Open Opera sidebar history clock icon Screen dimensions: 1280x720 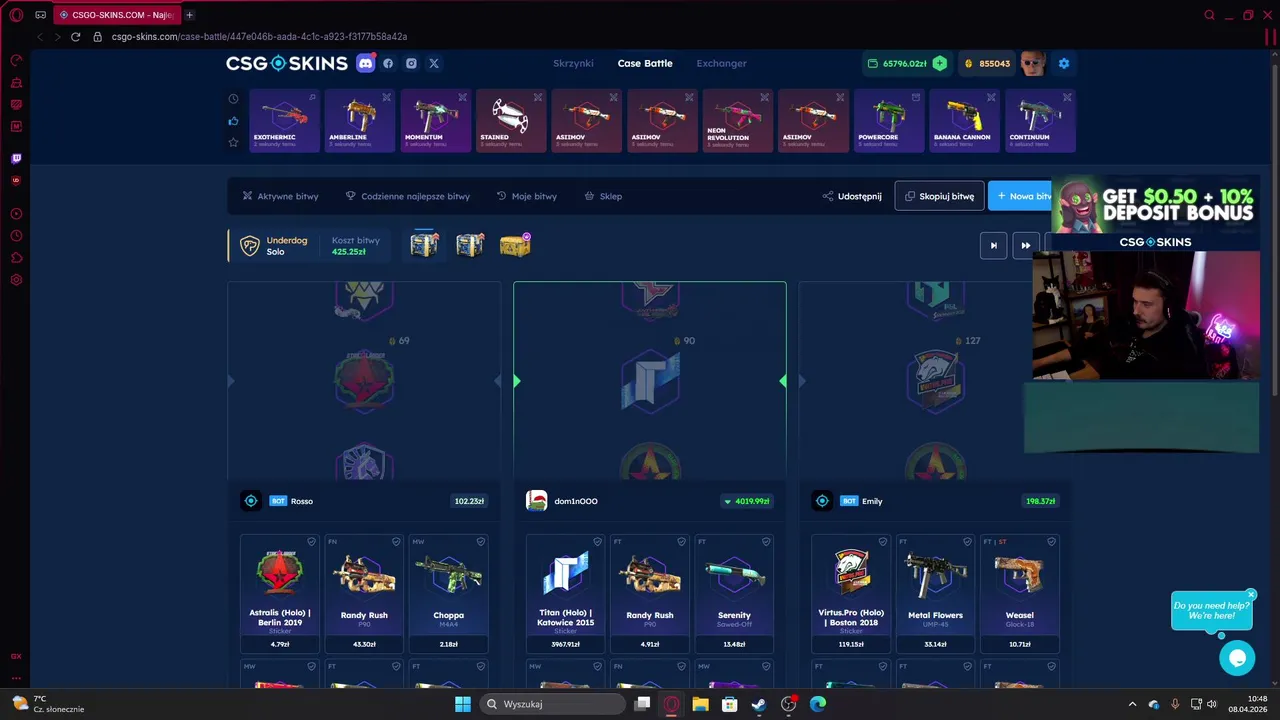(x=16, y=236)
